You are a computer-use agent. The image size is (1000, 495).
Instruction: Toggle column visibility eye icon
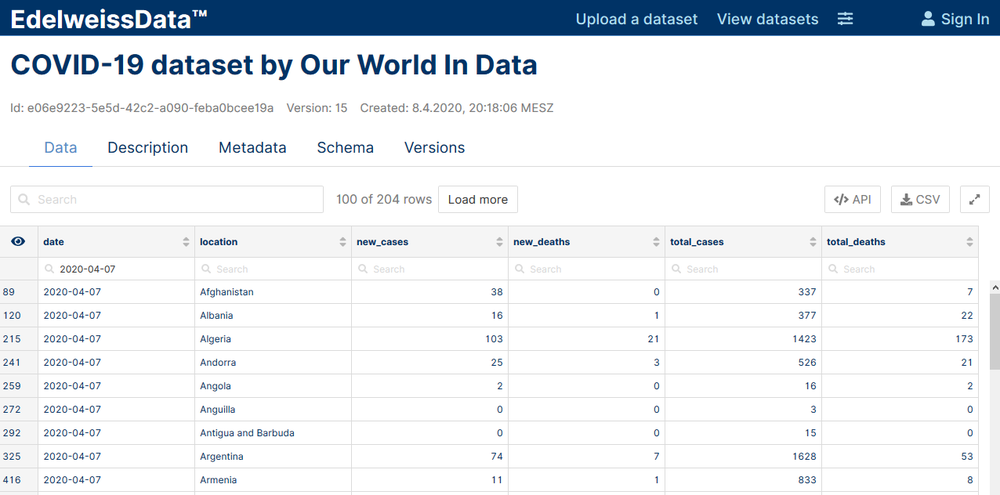[x=18, y=242]
